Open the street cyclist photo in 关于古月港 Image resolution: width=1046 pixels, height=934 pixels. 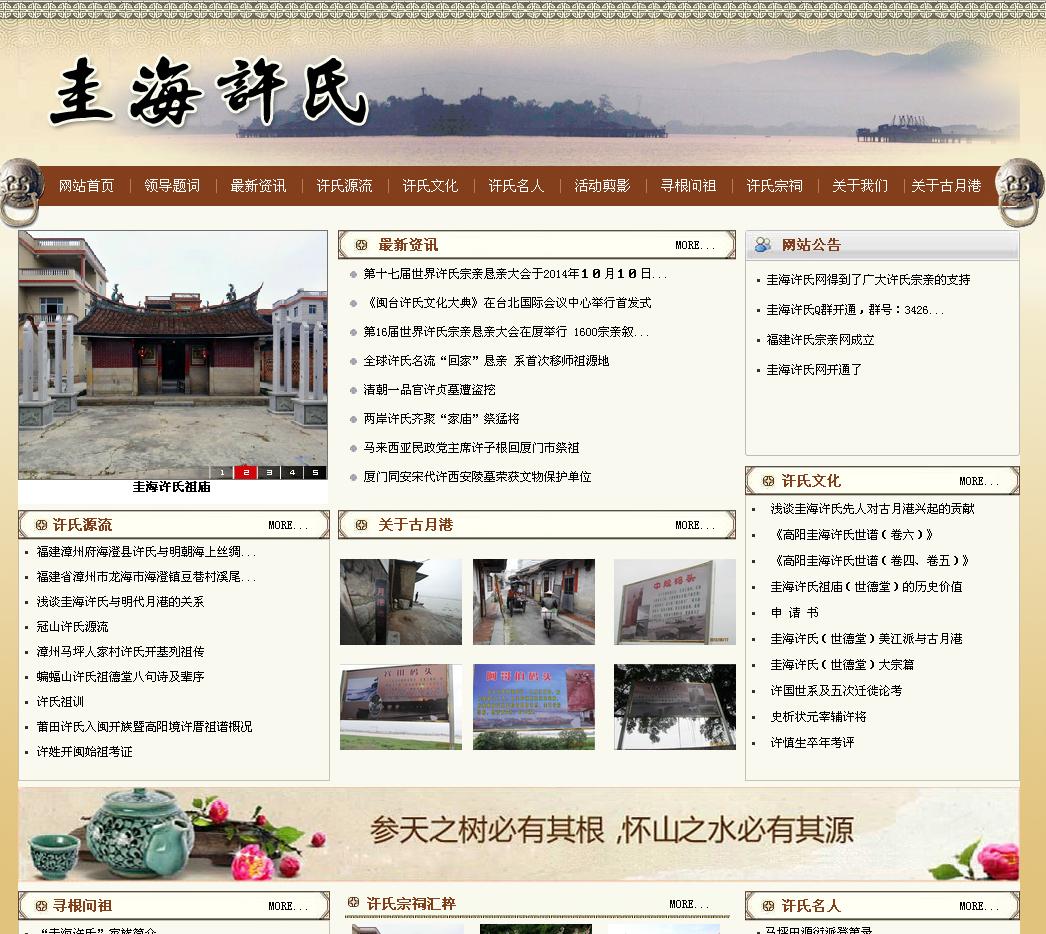point(534,602)
